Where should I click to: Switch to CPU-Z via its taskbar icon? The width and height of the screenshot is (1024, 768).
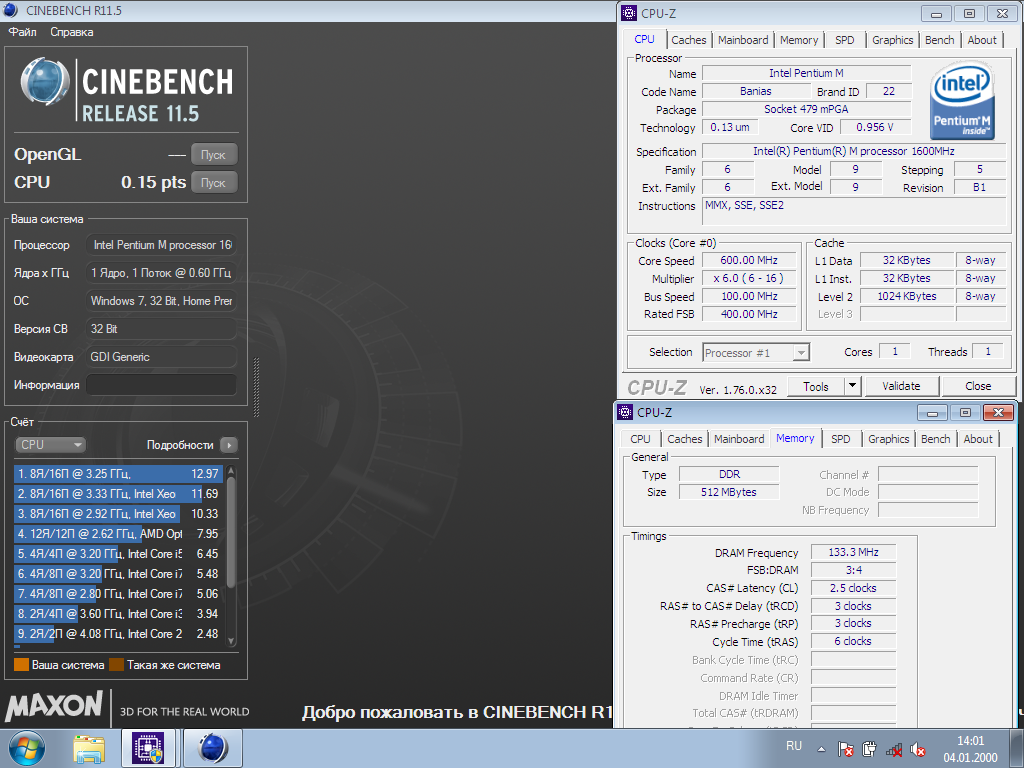pos(148,748)
